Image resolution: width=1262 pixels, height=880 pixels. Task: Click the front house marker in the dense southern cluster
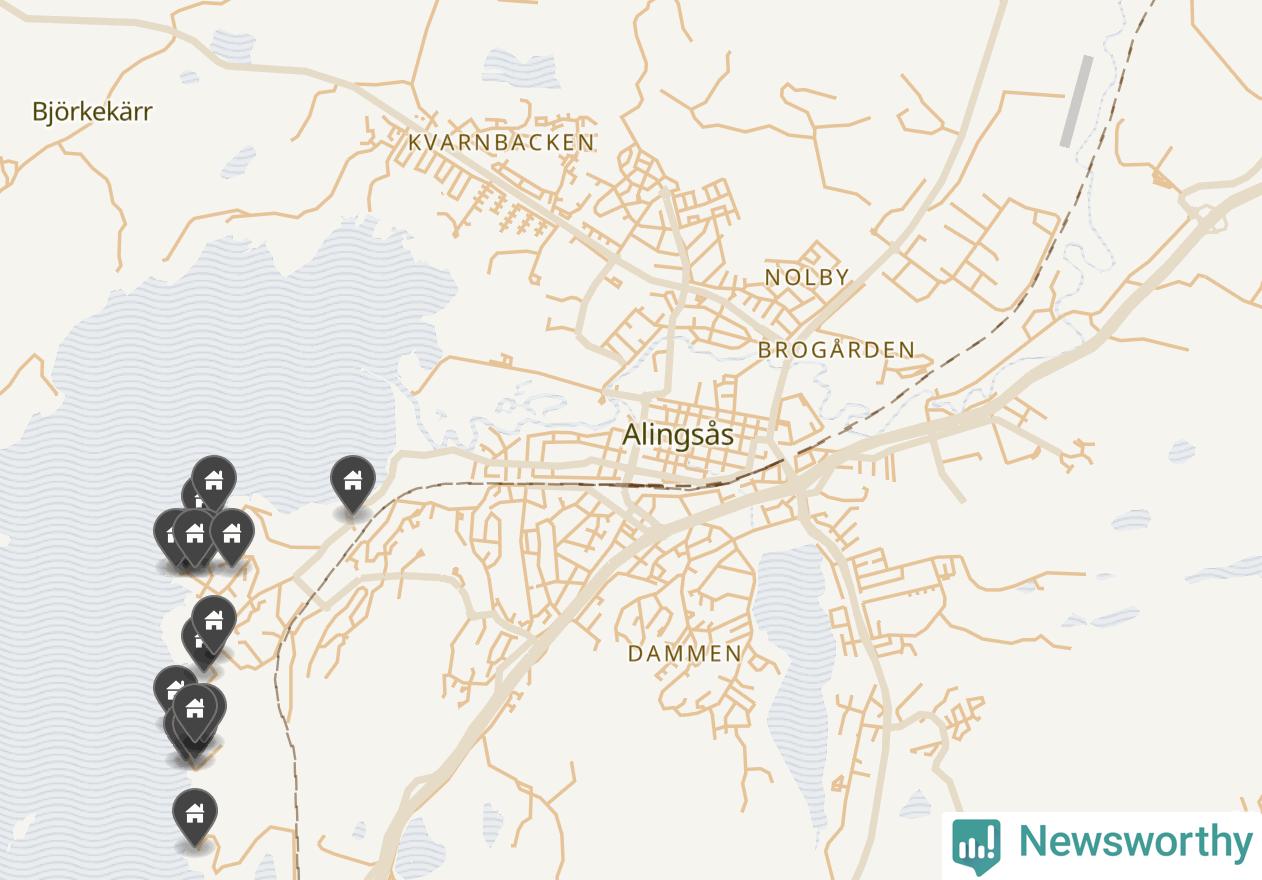pos(195,711)
